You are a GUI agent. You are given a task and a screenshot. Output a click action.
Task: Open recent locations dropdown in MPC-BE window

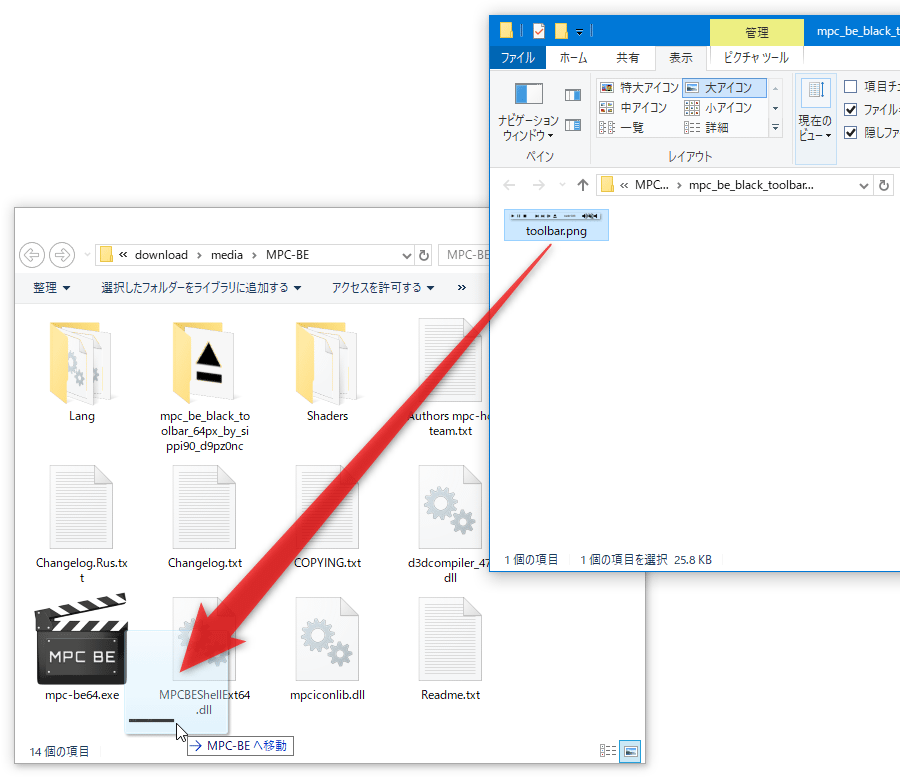coord(87,254)
